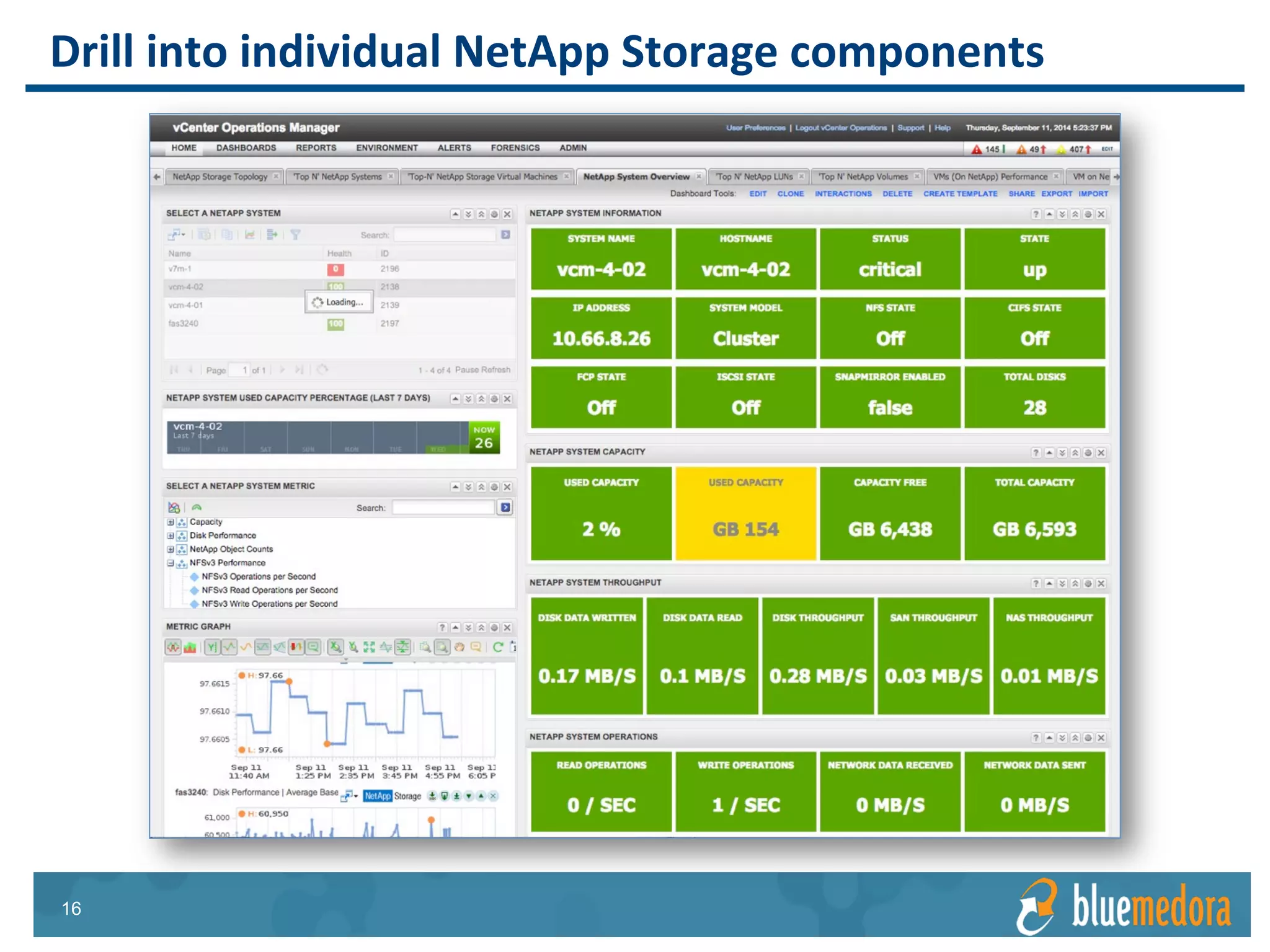The height and width of the screenshot is (952, 1270).
Task: Toggle the split-charts wave button in Metric Graph
Action: [x=172, y=647]
